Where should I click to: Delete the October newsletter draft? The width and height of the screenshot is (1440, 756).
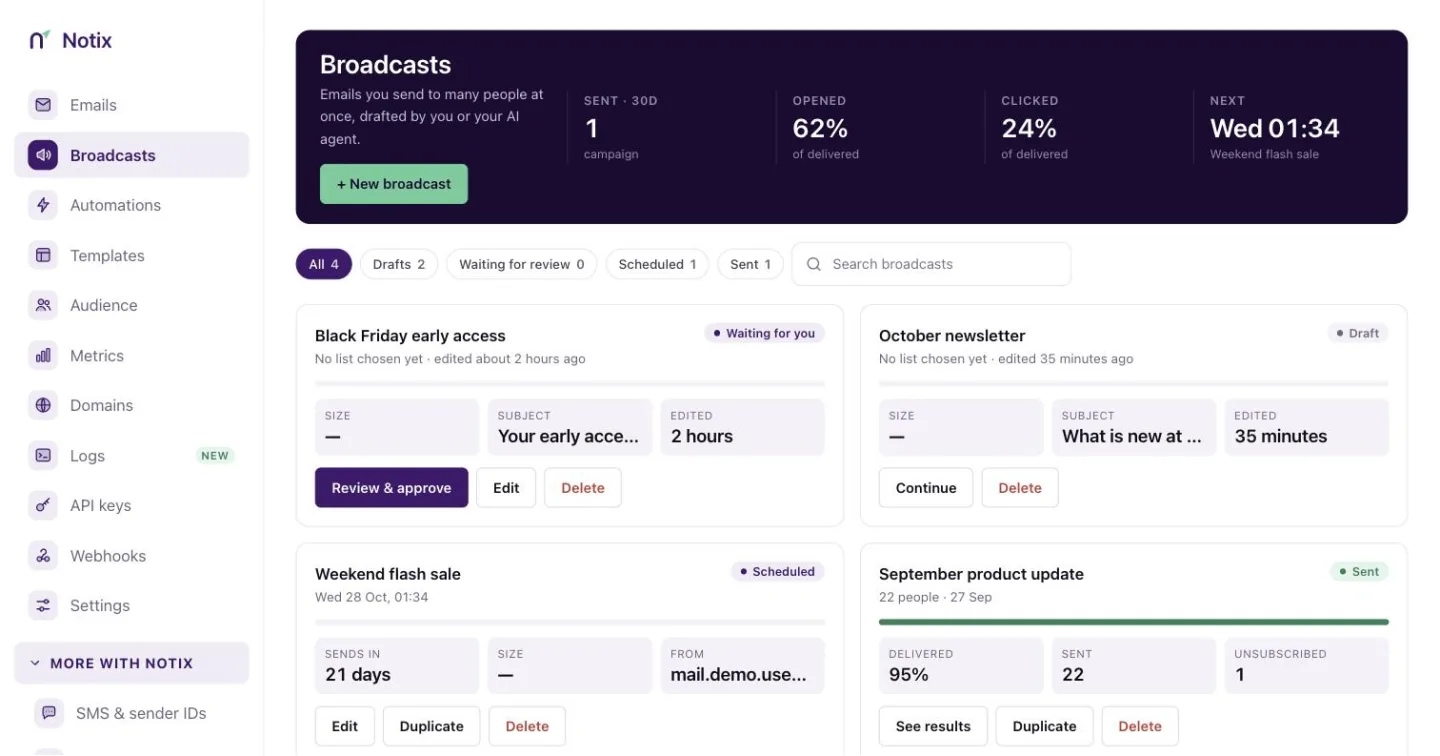point(1020,488)
